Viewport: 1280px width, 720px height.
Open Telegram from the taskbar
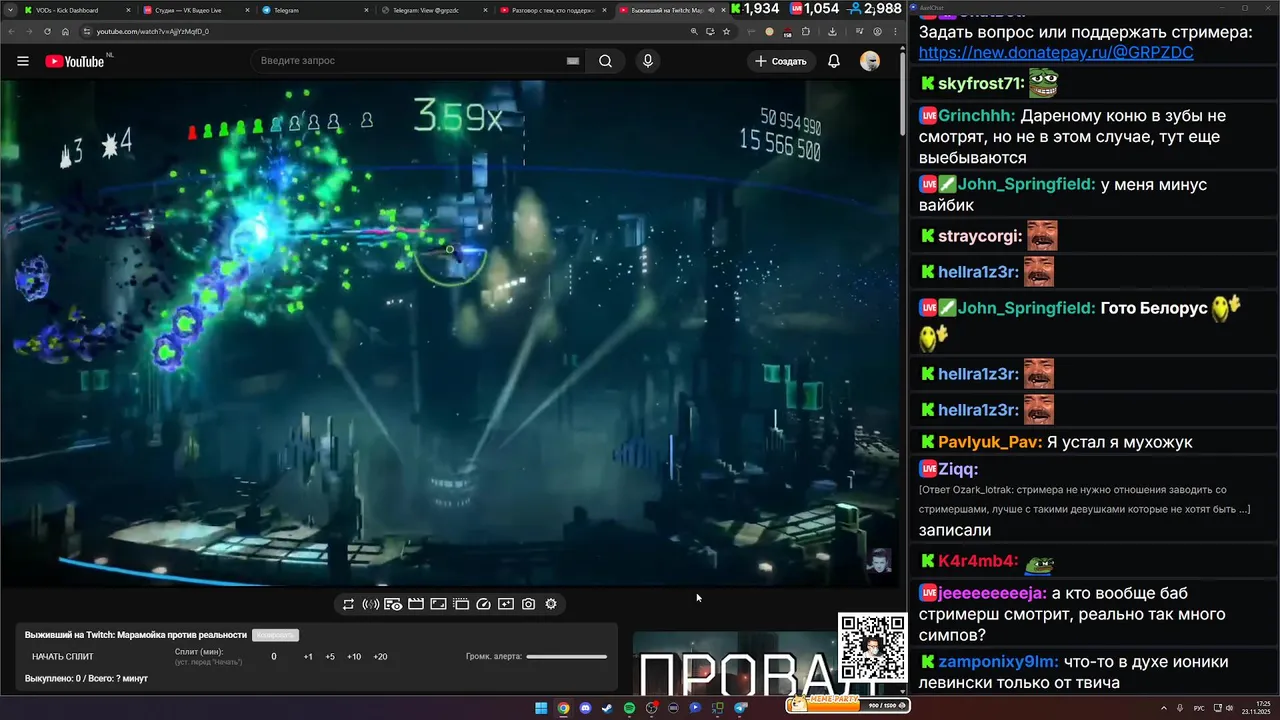[x=740, y=708]
